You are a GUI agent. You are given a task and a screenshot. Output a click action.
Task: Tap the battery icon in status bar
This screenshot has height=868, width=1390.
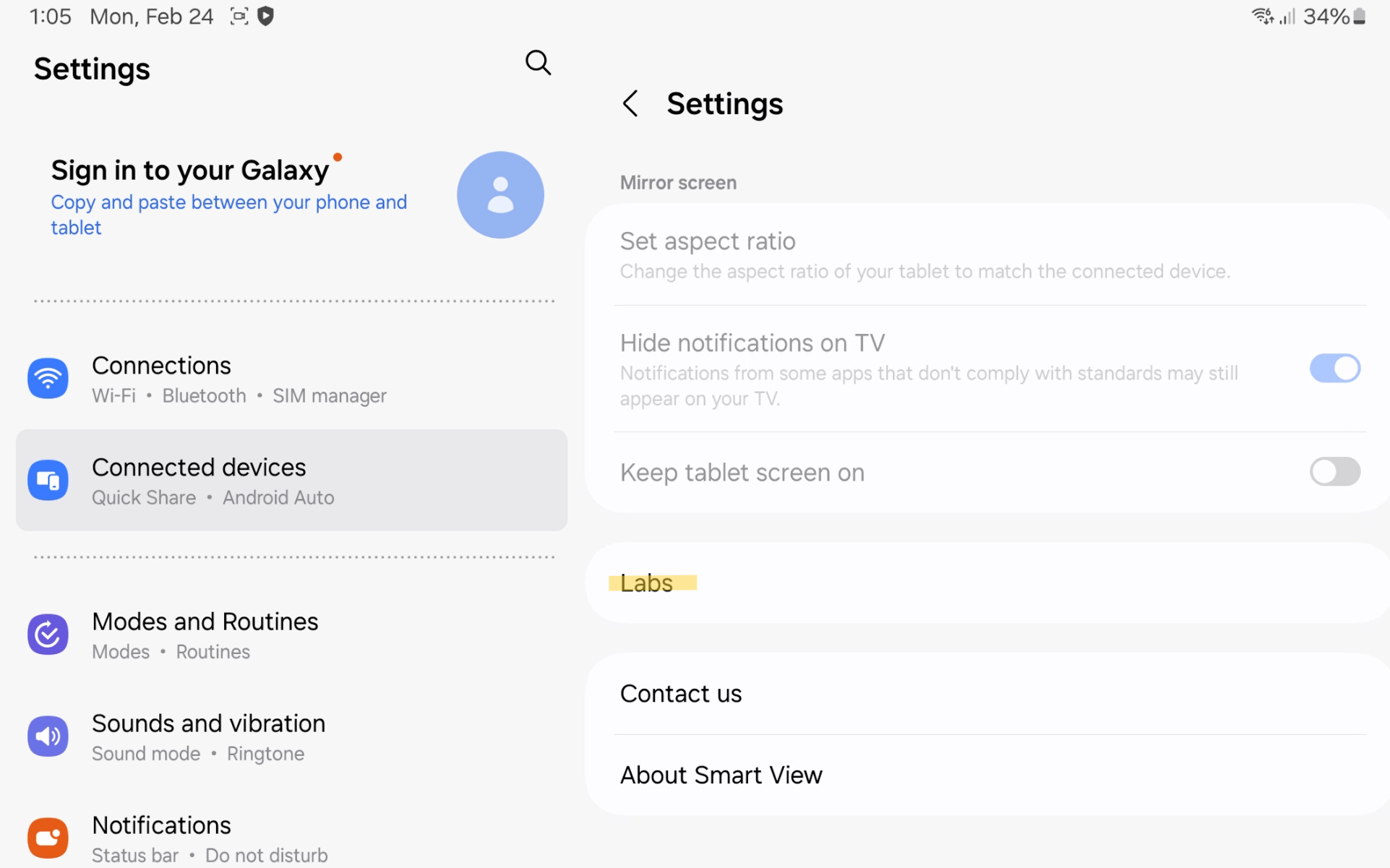click(x=1360, y=16)
